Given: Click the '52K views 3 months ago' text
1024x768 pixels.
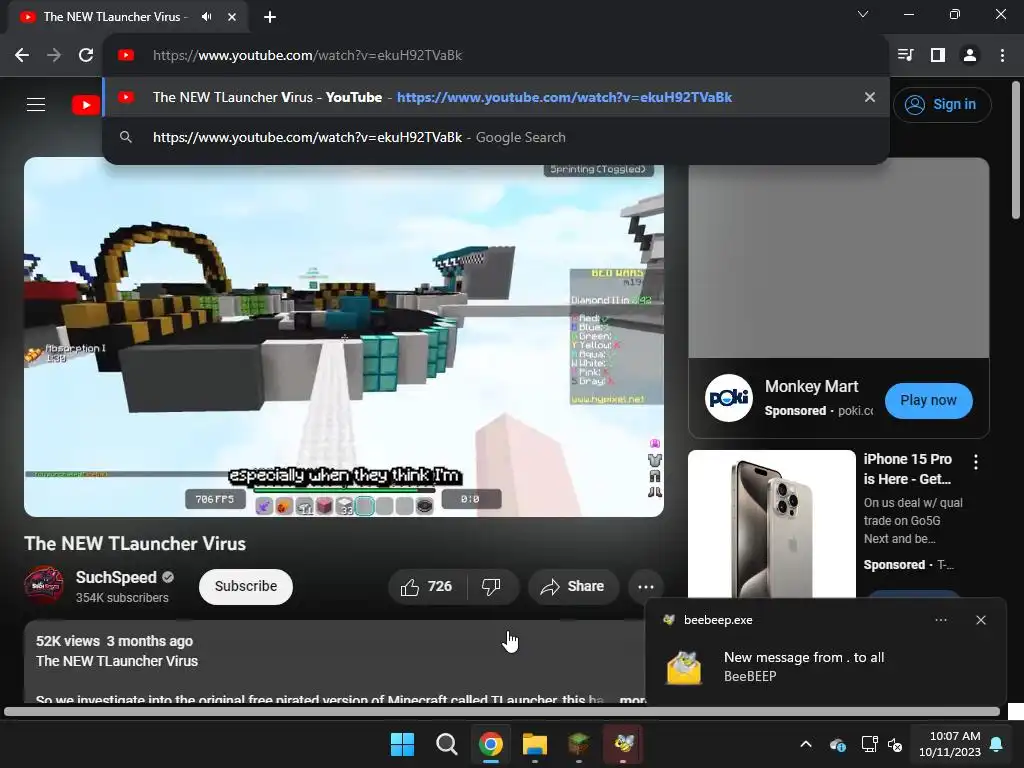Looking at the screenshot, I should tap(114, 641).
